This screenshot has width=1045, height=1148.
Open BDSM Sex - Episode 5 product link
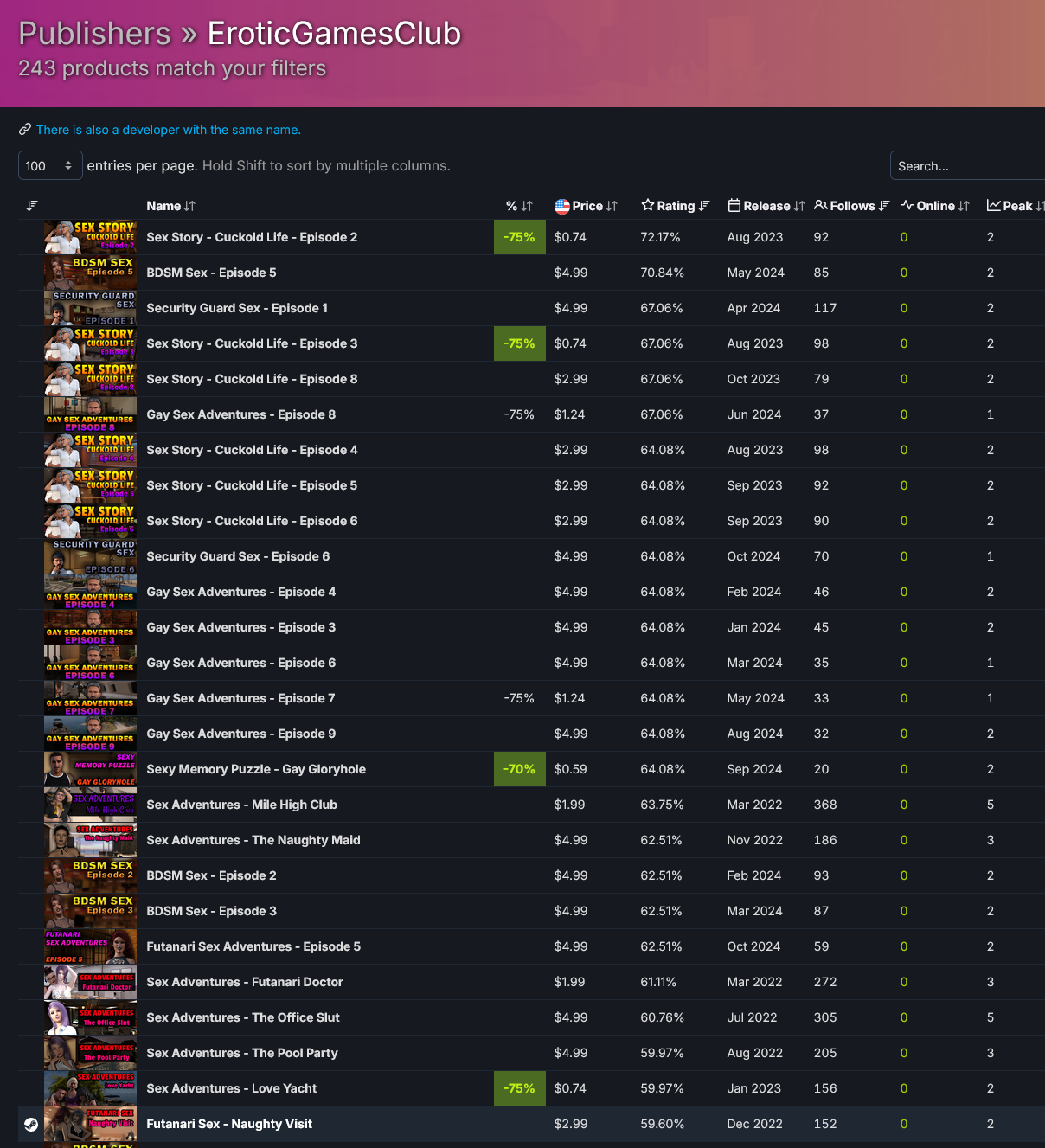[211, 273]
